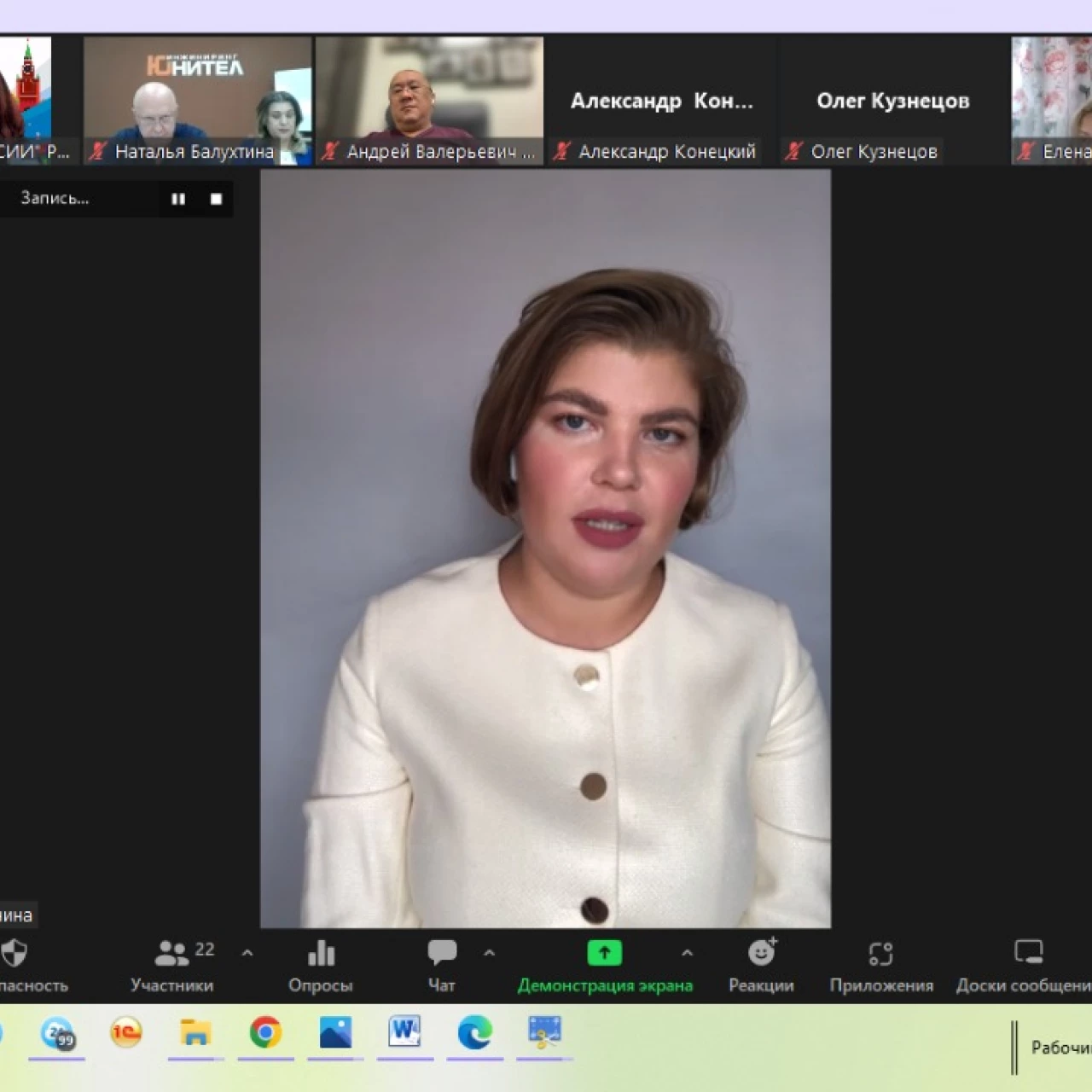Open the 1C application from the taskbar
The image size is (1092, 1092).
point(126,1033)
